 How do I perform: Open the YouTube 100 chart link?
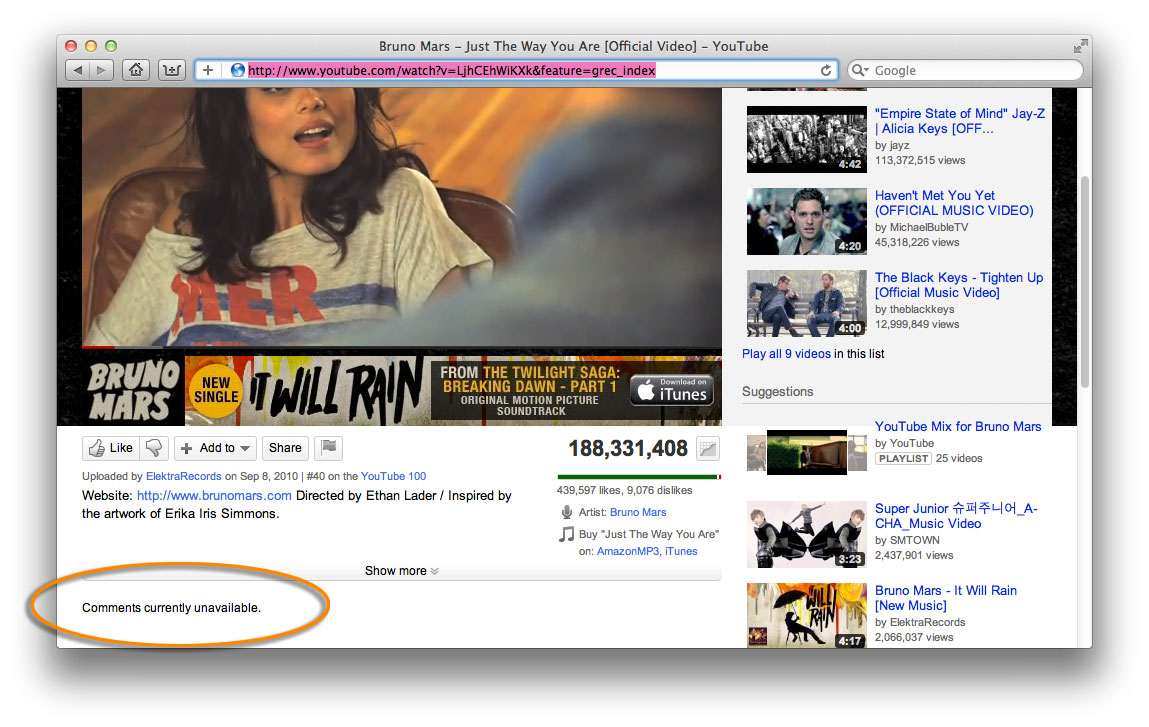(x=394, y=476)
